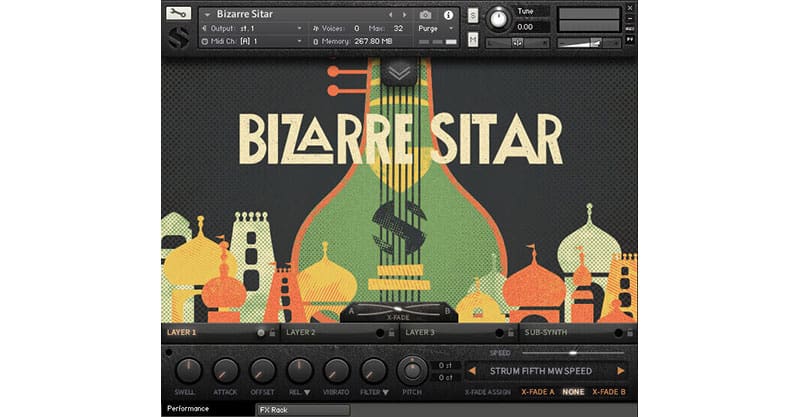Open the REL. dropdown triangle
The width and height of the screenshot is (800, 417).
pyautogui.click(x=307, y=393)
